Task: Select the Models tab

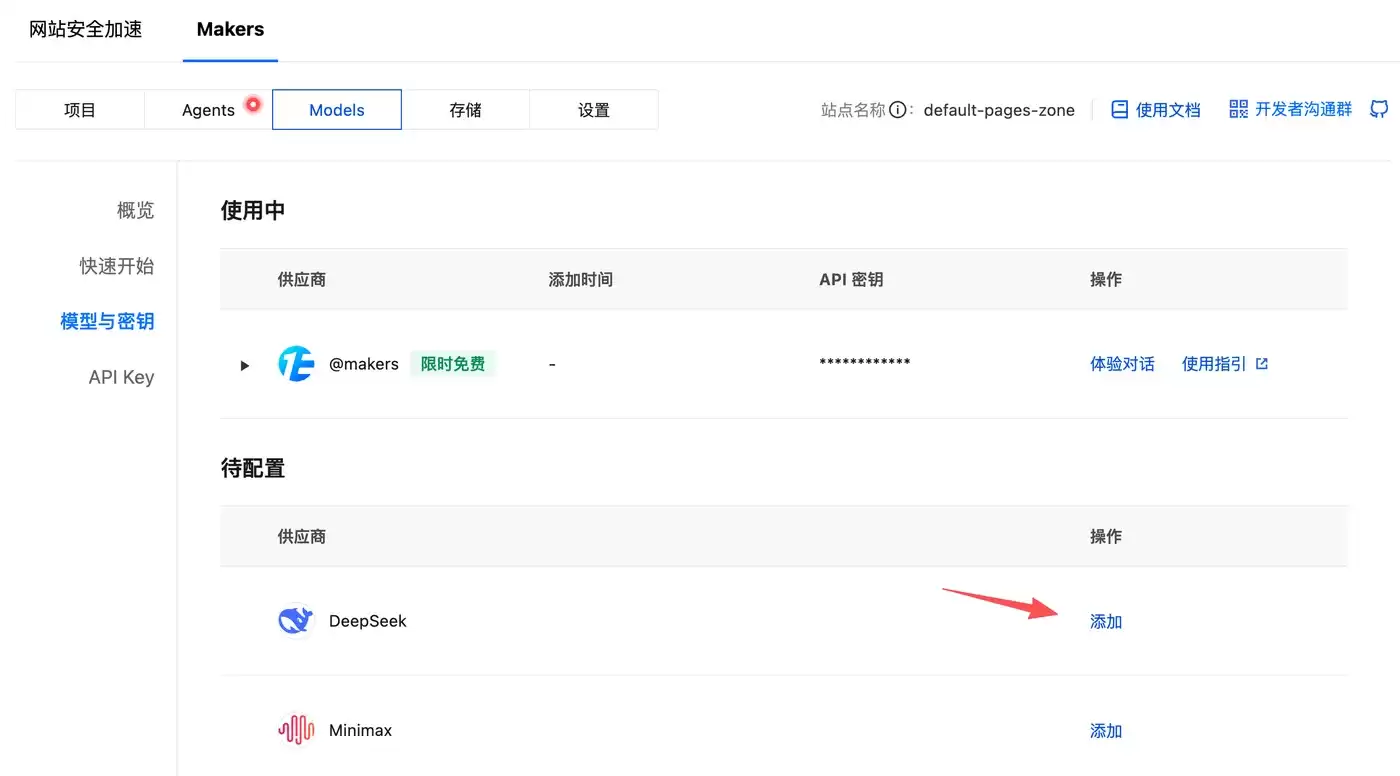Action: (x=337, y=110)
